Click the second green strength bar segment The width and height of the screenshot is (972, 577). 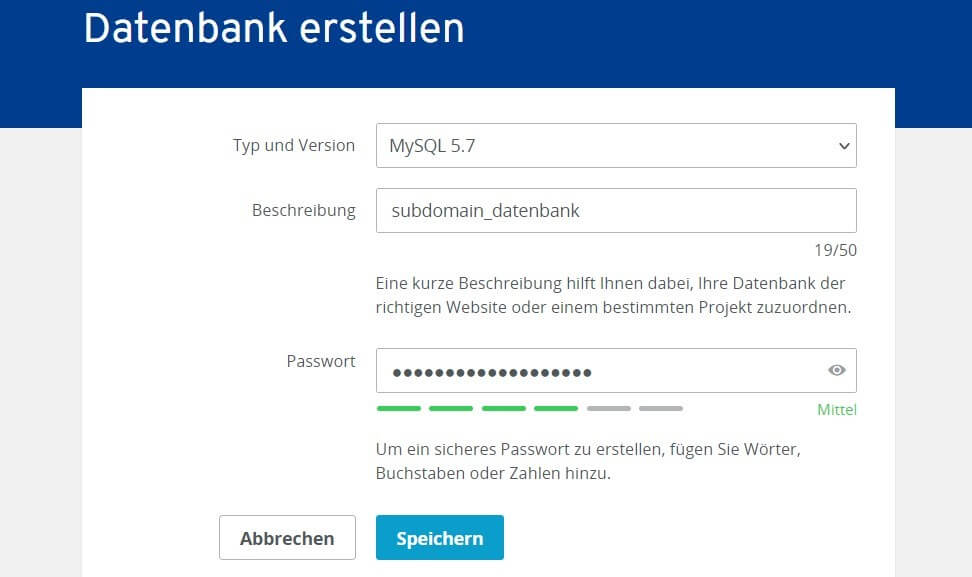(x=451, y=408)
